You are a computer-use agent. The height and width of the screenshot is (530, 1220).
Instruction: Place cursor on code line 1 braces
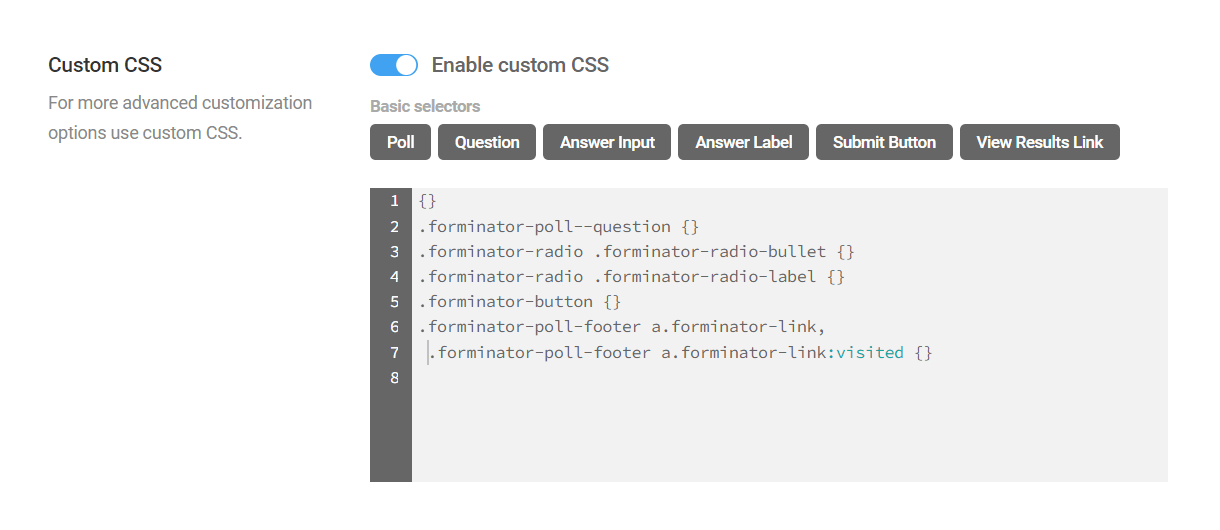click(x=428, y=201)
